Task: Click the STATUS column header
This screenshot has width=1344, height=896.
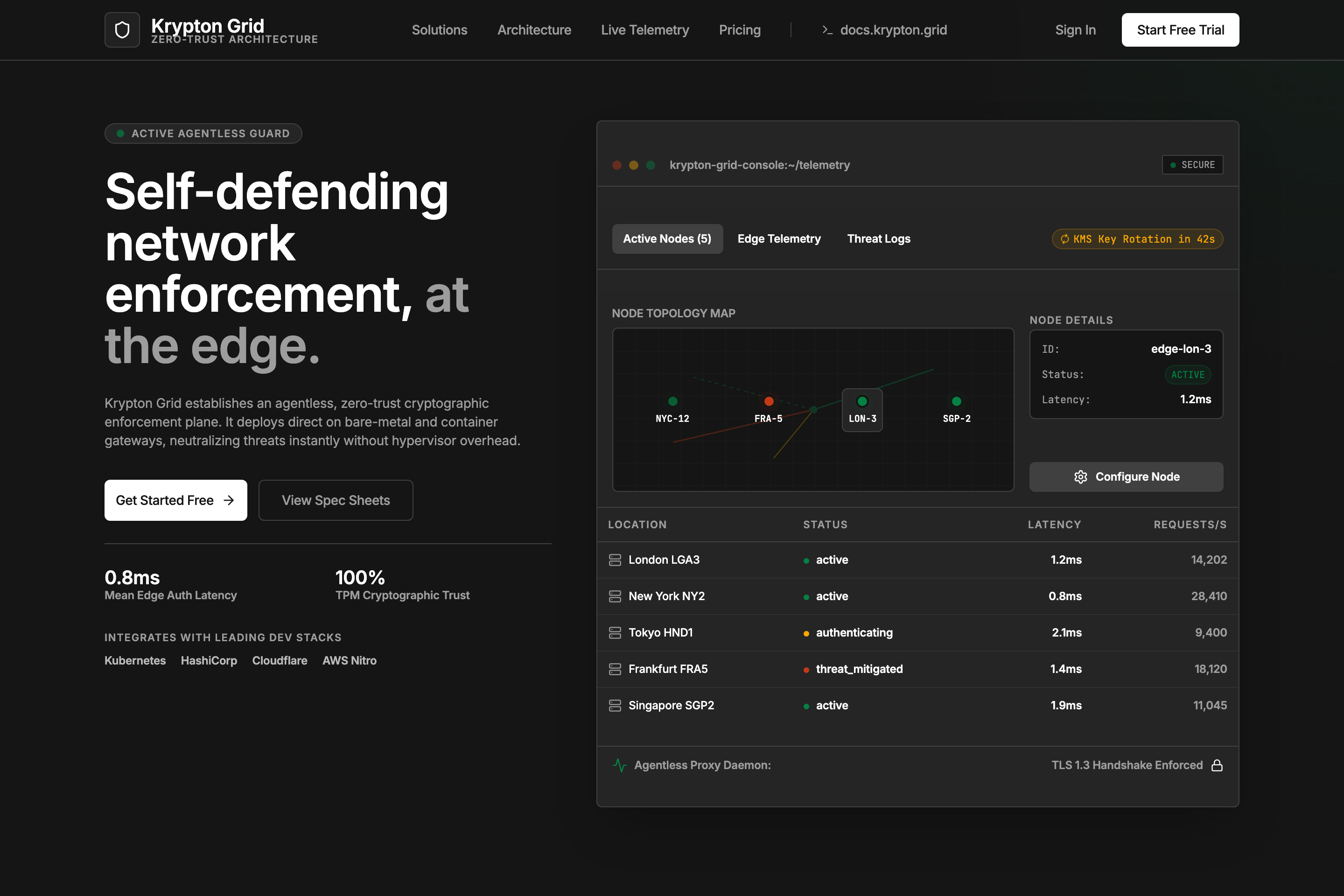Action: click(825, 525)
